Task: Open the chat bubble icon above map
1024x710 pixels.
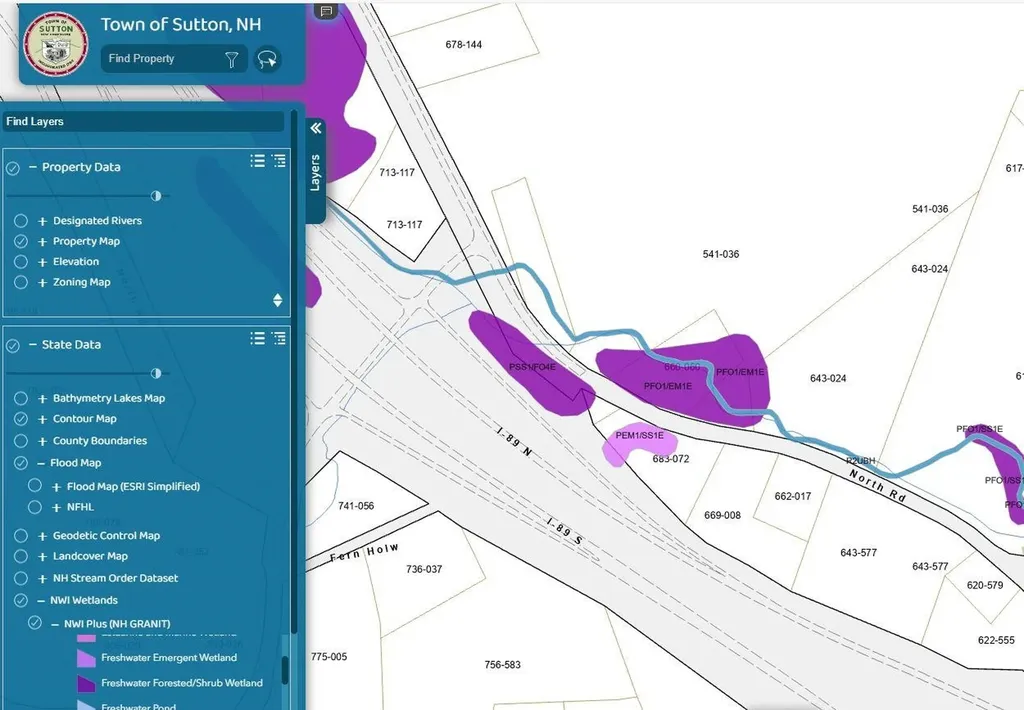Action: [325, 11]
